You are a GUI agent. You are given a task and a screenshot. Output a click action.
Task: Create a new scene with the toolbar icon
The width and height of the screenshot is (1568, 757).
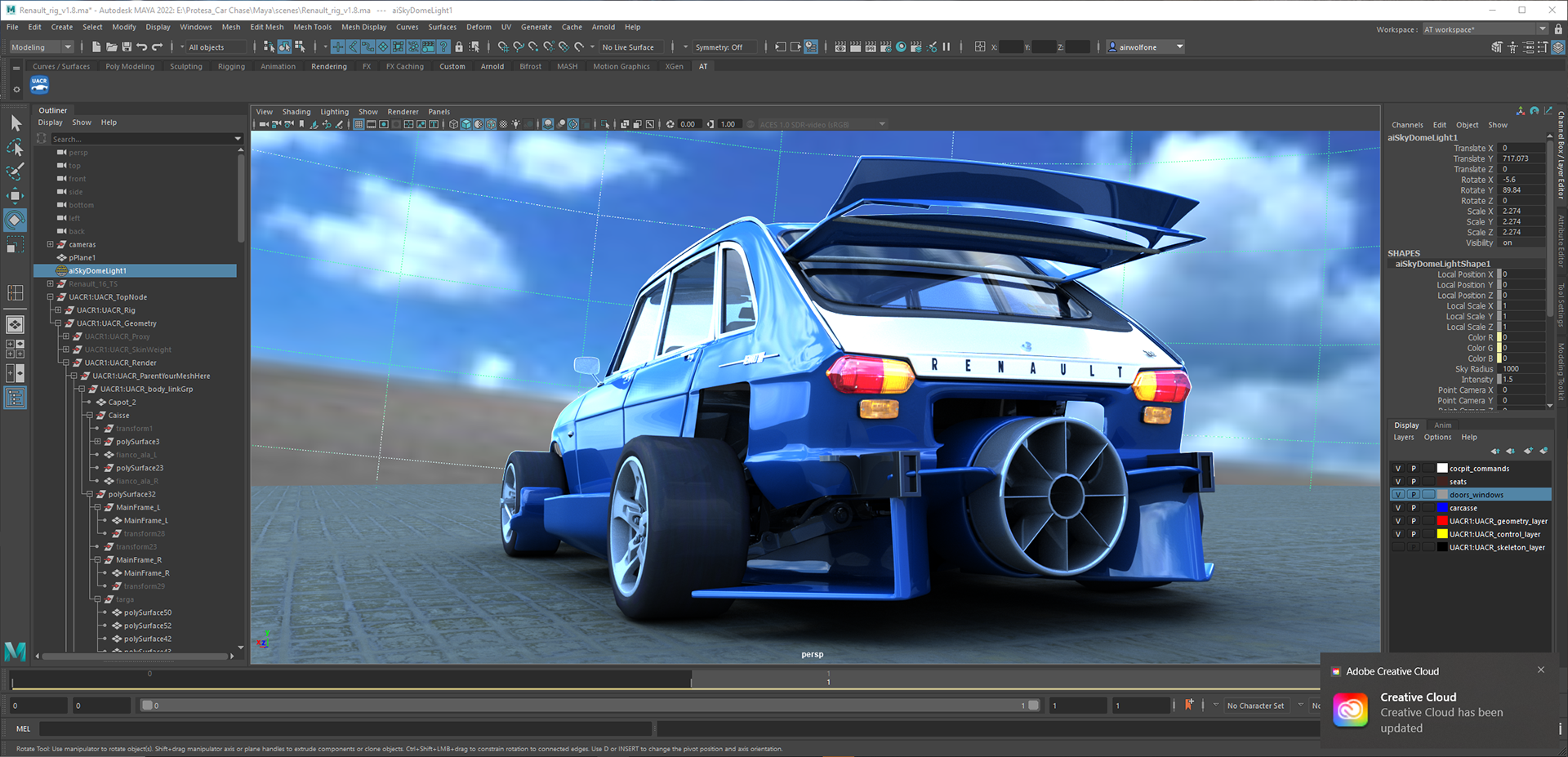pyautogui.click(x=96, y=47)
